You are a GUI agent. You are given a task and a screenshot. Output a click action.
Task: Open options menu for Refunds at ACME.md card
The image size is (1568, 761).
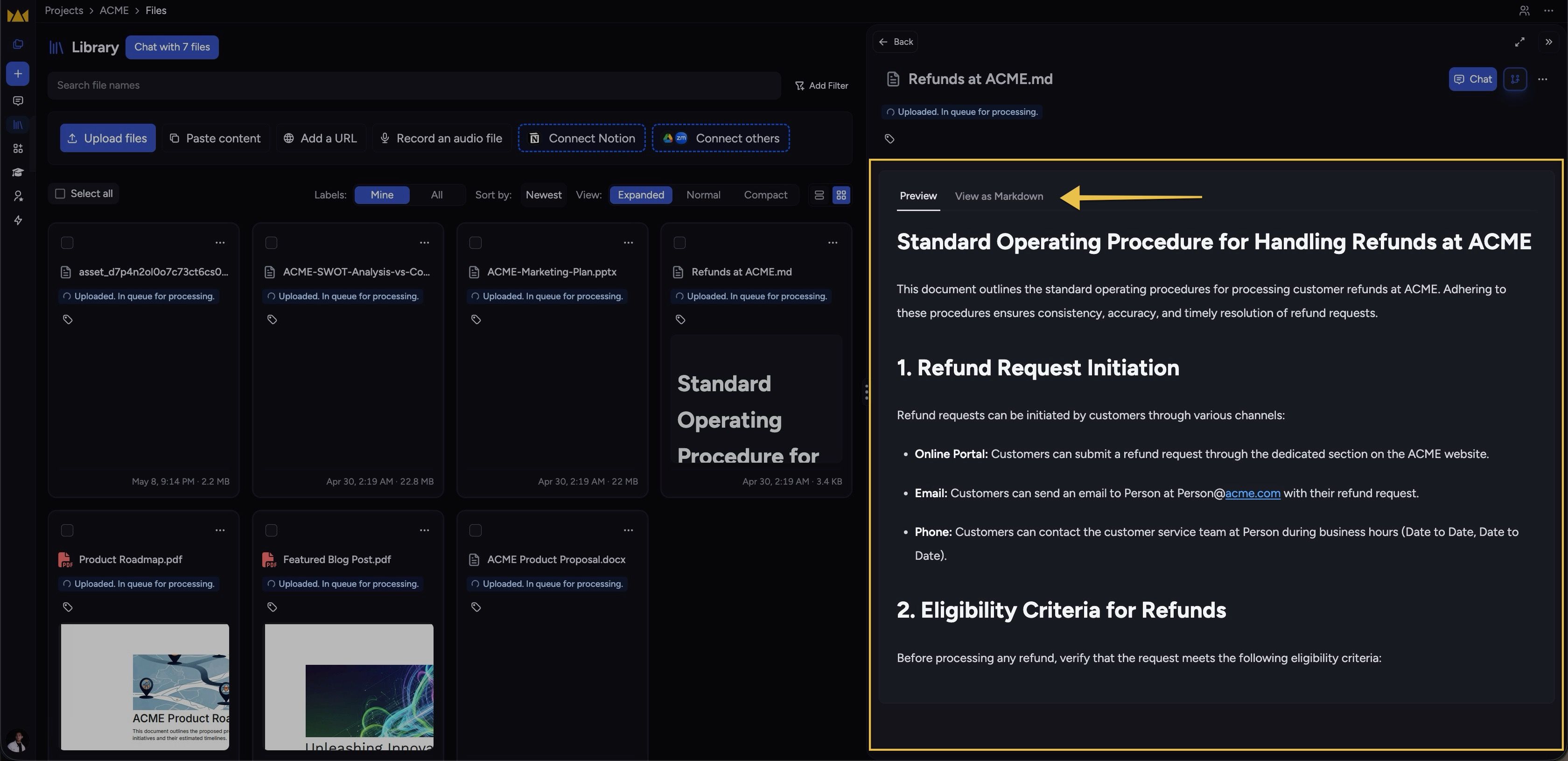[833, 243]
